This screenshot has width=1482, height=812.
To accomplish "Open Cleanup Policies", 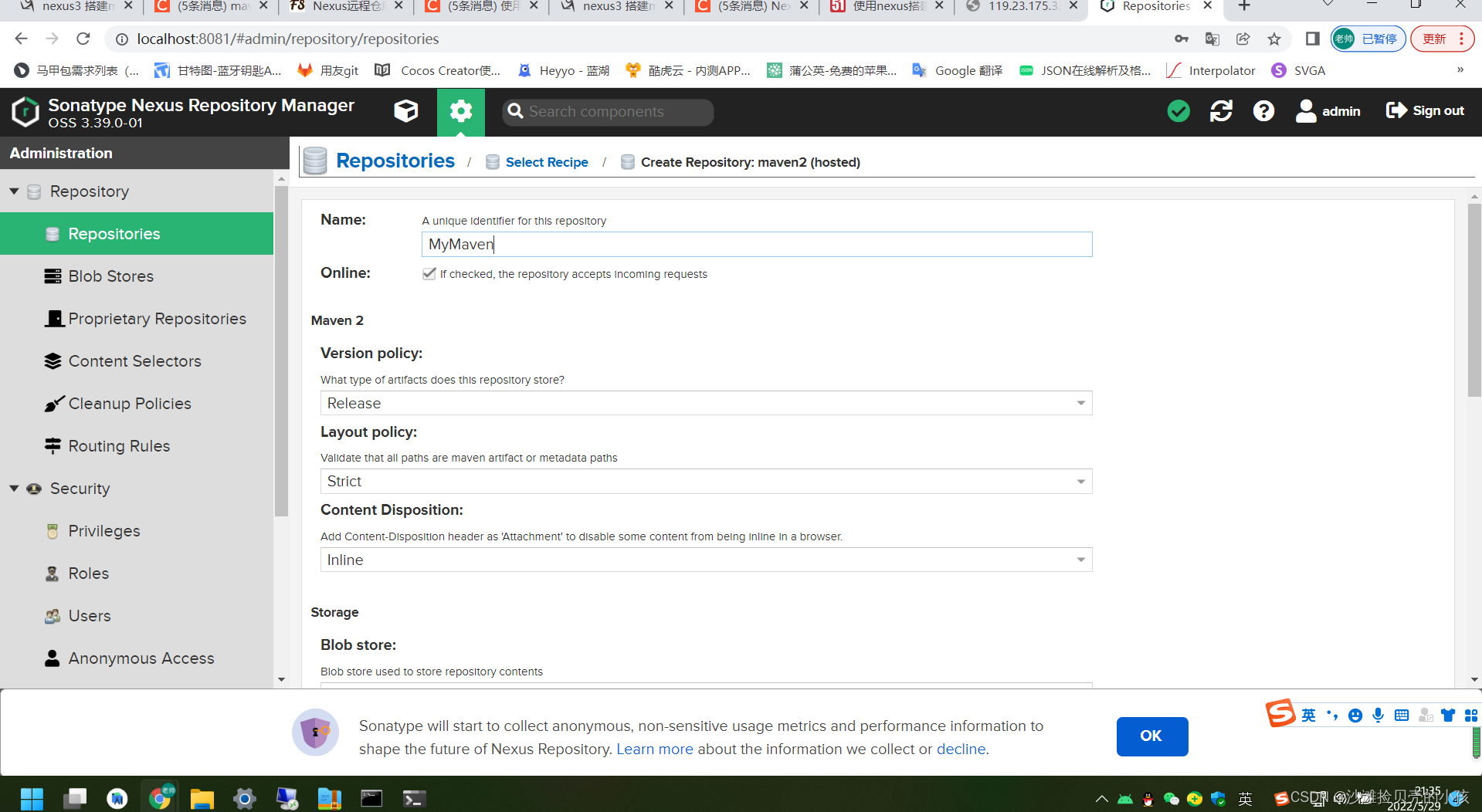I will [x=137, y=404].
